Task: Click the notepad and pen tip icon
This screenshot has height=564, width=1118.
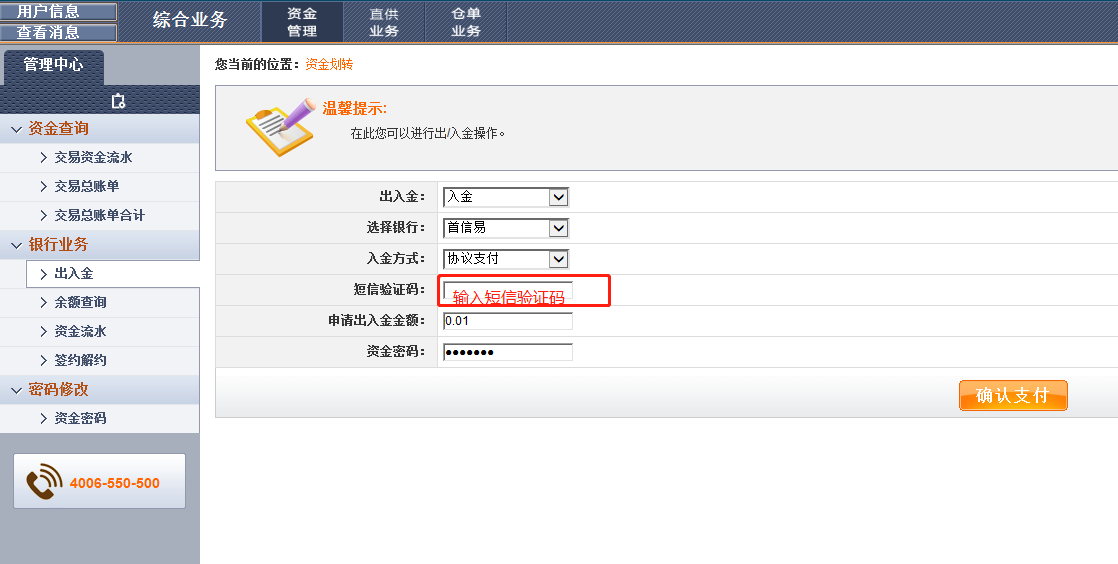Action: pos(281,128)
